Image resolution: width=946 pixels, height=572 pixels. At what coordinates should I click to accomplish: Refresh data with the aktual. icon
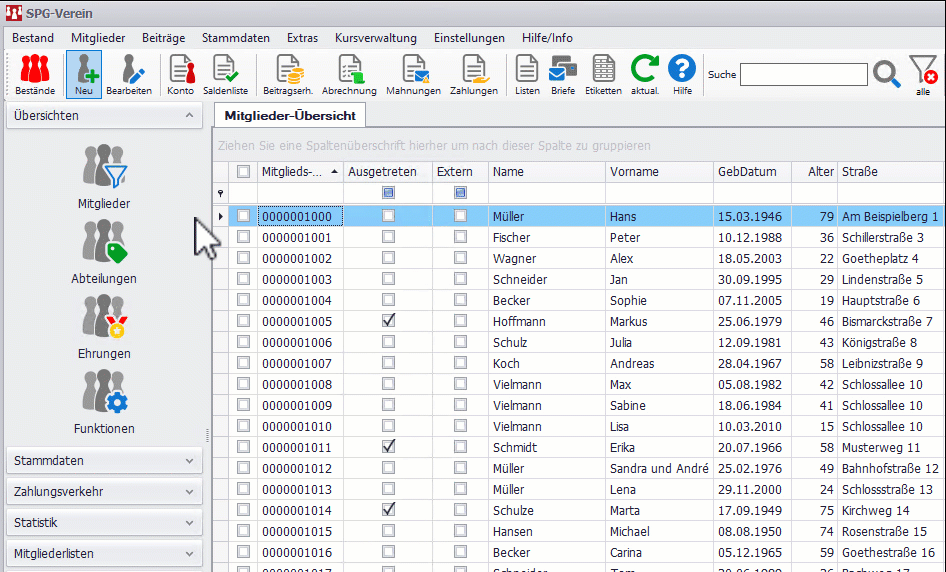coord(645,75)
